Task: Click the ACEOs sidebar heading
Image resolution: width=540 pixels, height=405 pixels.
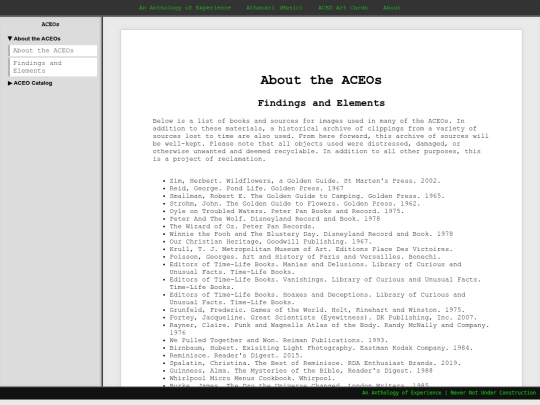Action: pyautogui.click(x=50, y=24)
